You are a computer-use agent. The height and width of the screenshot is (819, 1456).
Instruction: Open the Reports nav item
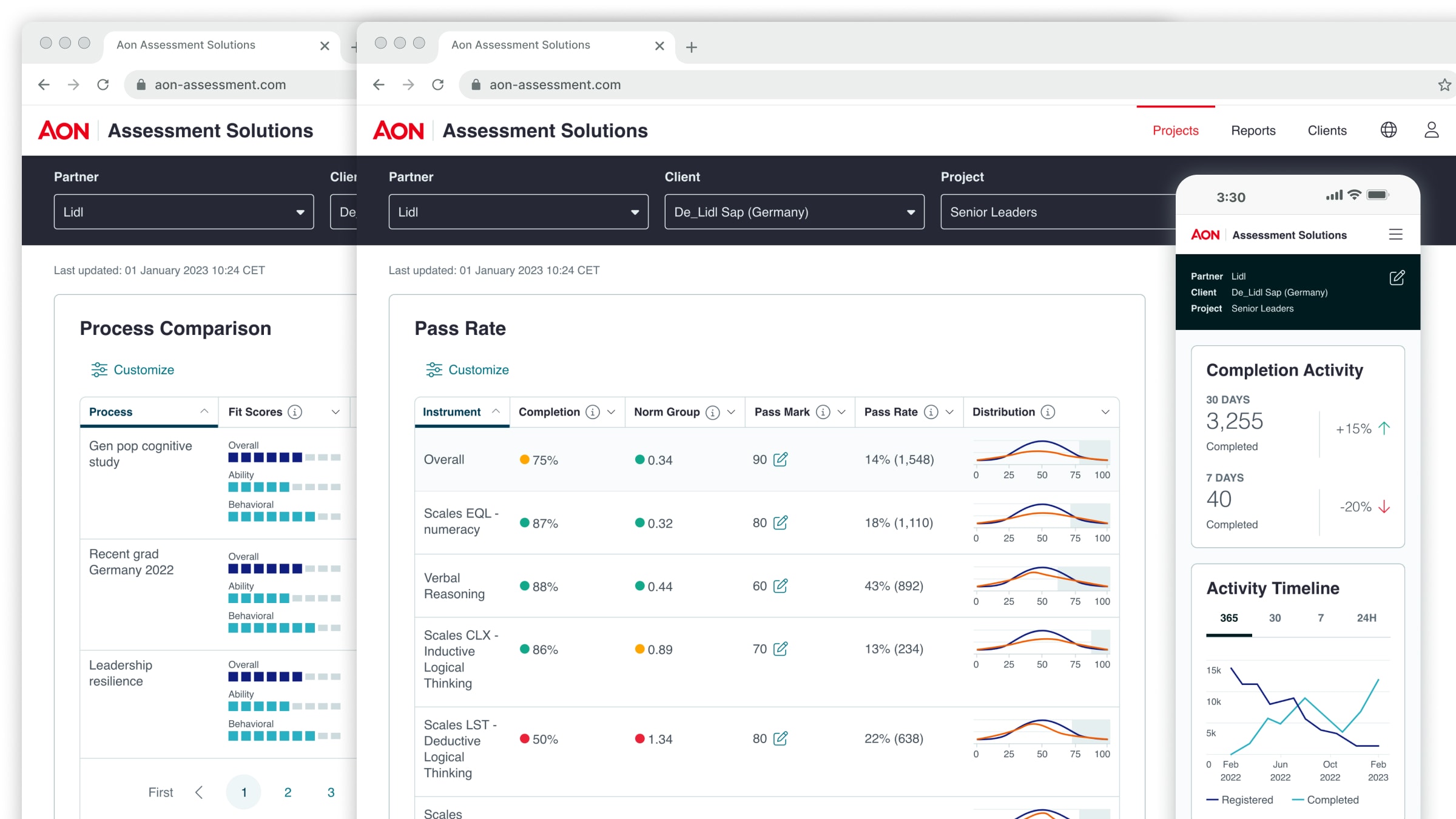click(x=1253, y=130)
